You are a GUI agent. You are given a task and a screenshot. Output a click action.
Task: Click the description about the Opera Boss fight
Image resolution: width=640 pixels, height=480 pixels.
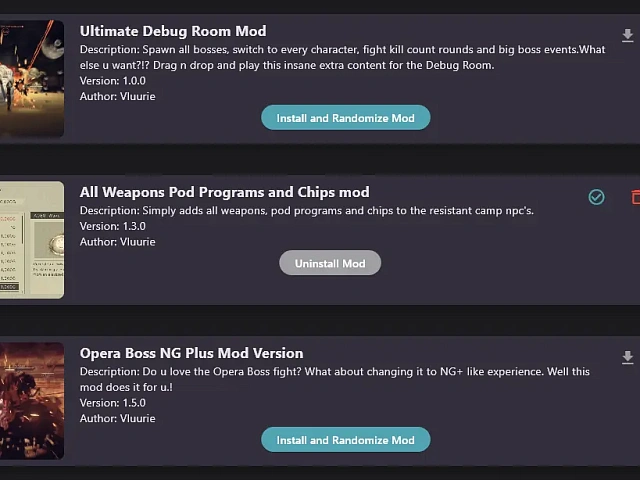(335, 379)
